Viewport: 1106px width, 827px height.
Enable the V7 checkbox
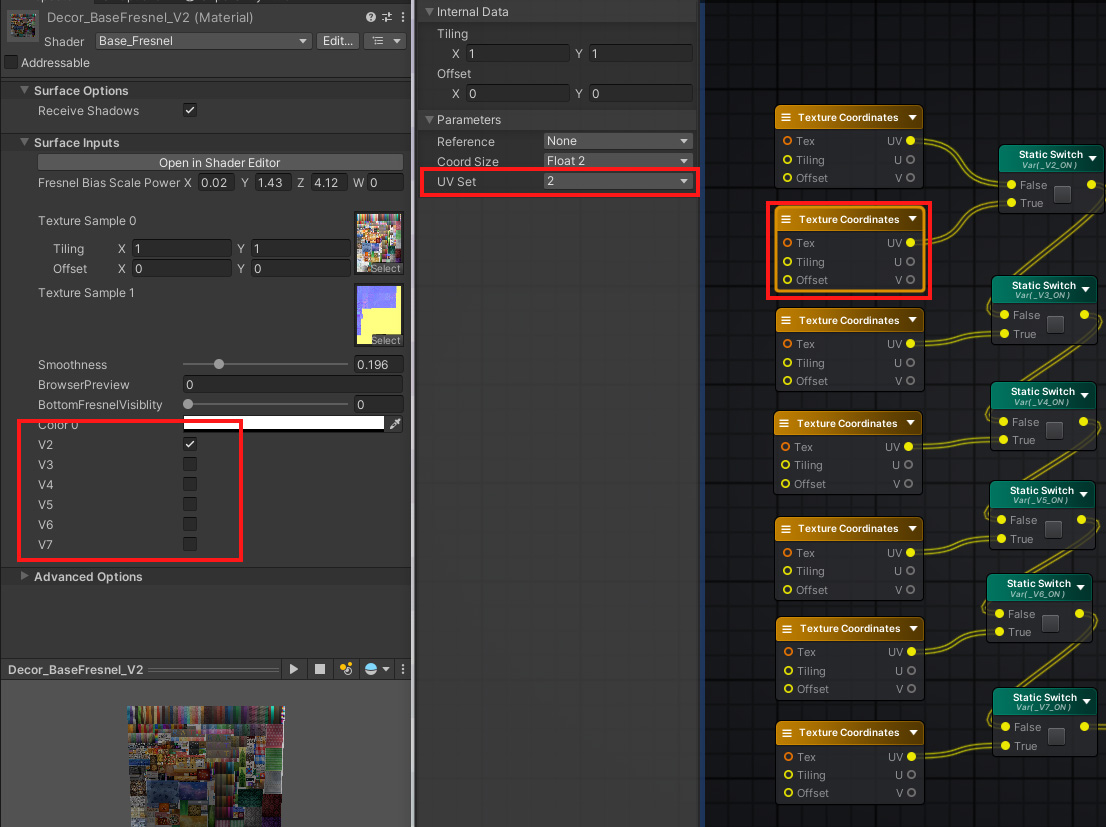pyautogui.click(x=190, y=544)
